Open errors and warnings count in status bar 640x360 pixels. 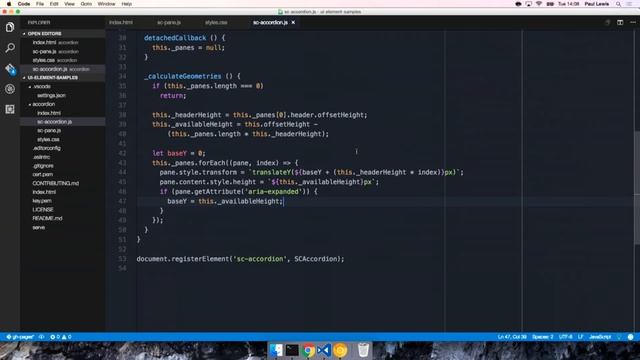[60, 337]
